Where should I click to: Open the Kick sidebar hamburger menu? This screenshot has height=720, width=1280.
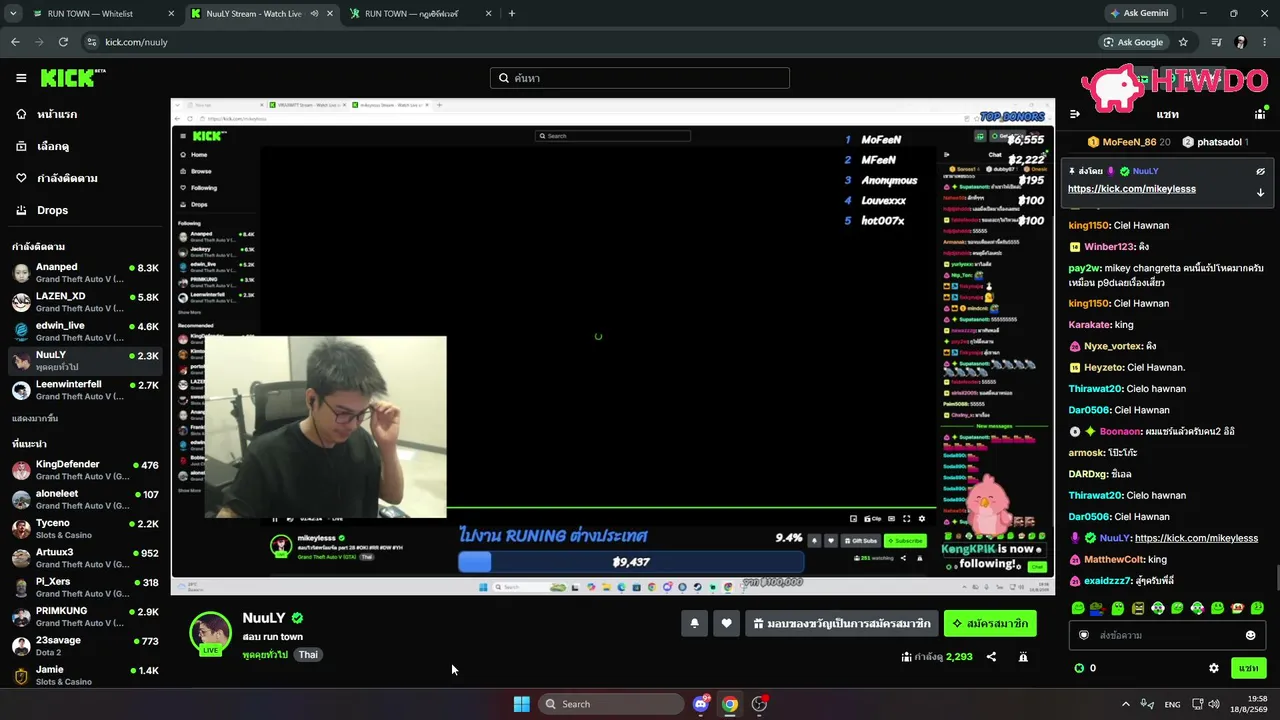pyautogui.click(x=21, y=78)
